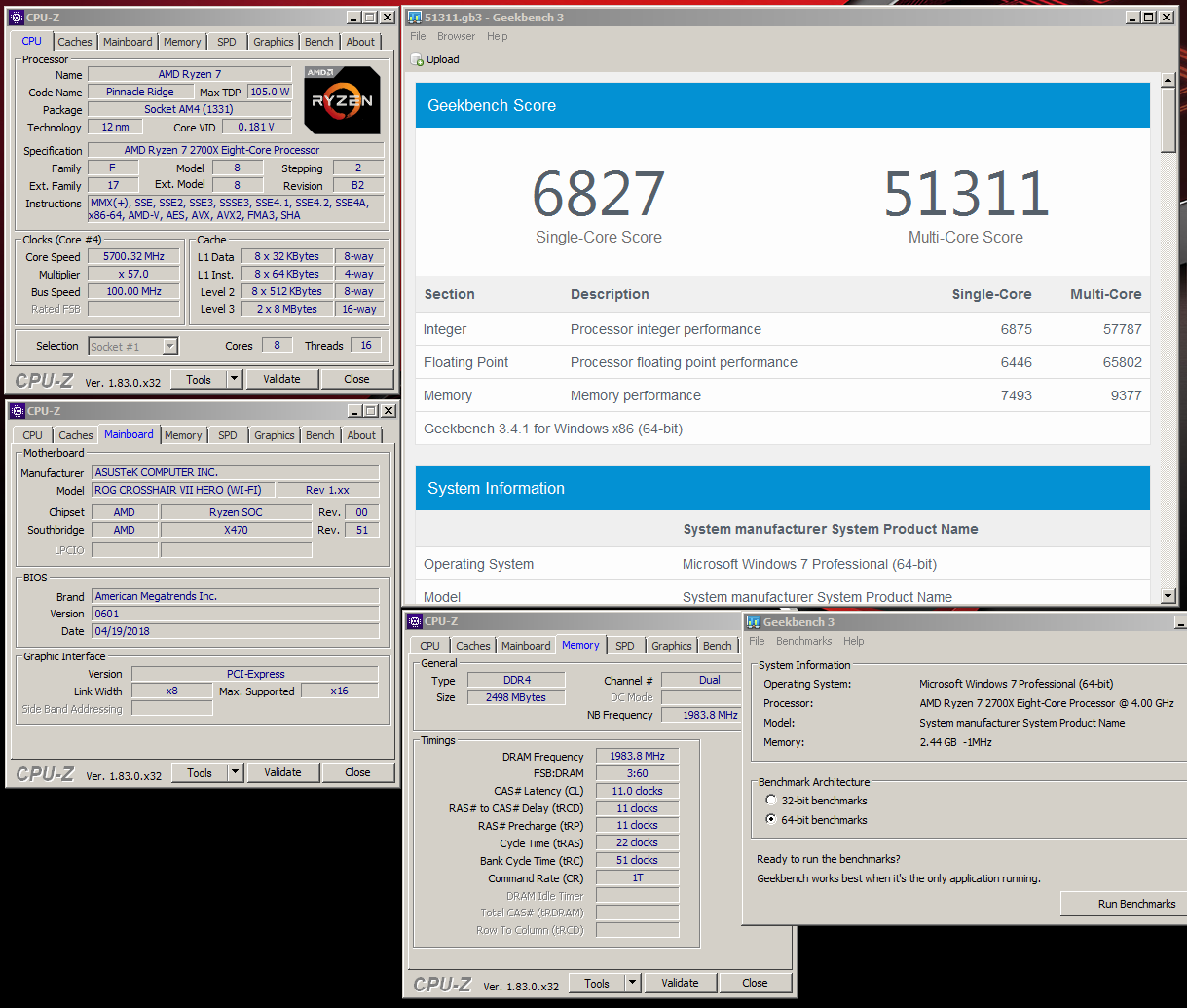This screenshot has height=1008, width=1187.
Task: Click the AMD Ryzen 7 2700X specification field
Action: tap(236, 150)
